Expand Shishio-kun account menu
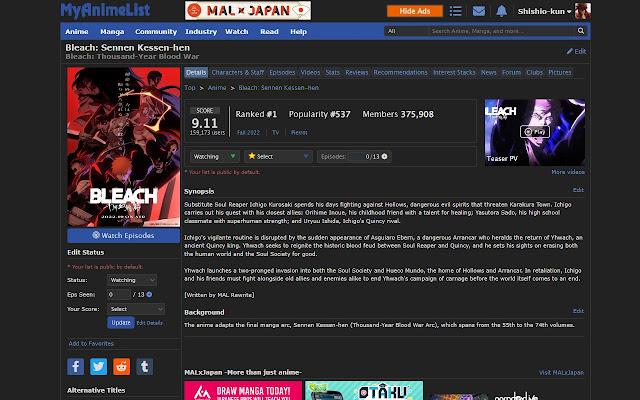The height and width of the screenshot is (400, 640). [544, 11]
